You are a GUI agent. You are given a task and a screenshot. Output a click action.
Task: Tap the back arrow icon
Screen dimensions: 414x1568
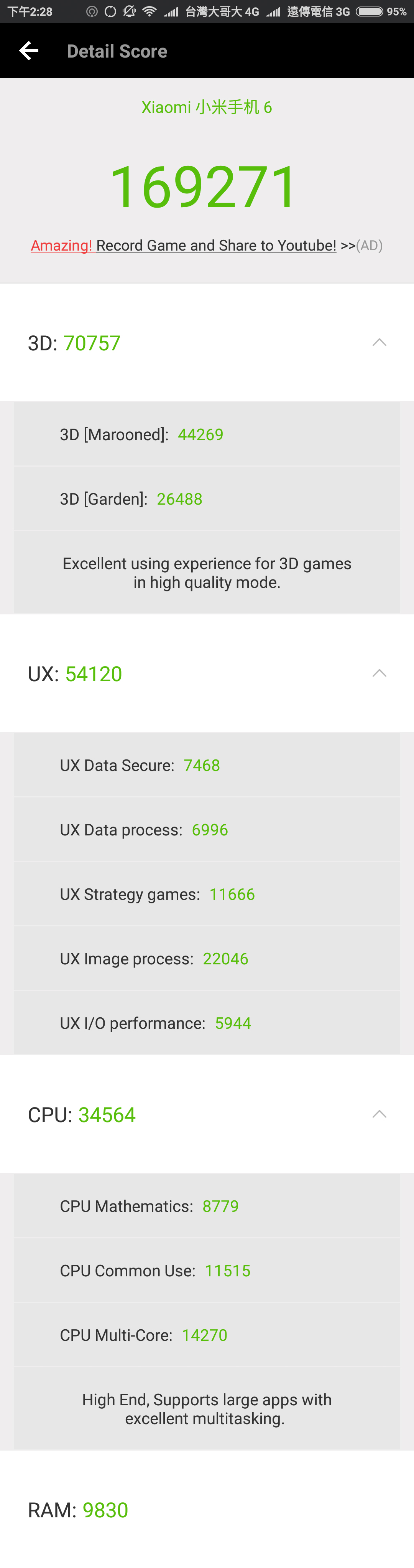pyautogui.click(x=29, y=51)
